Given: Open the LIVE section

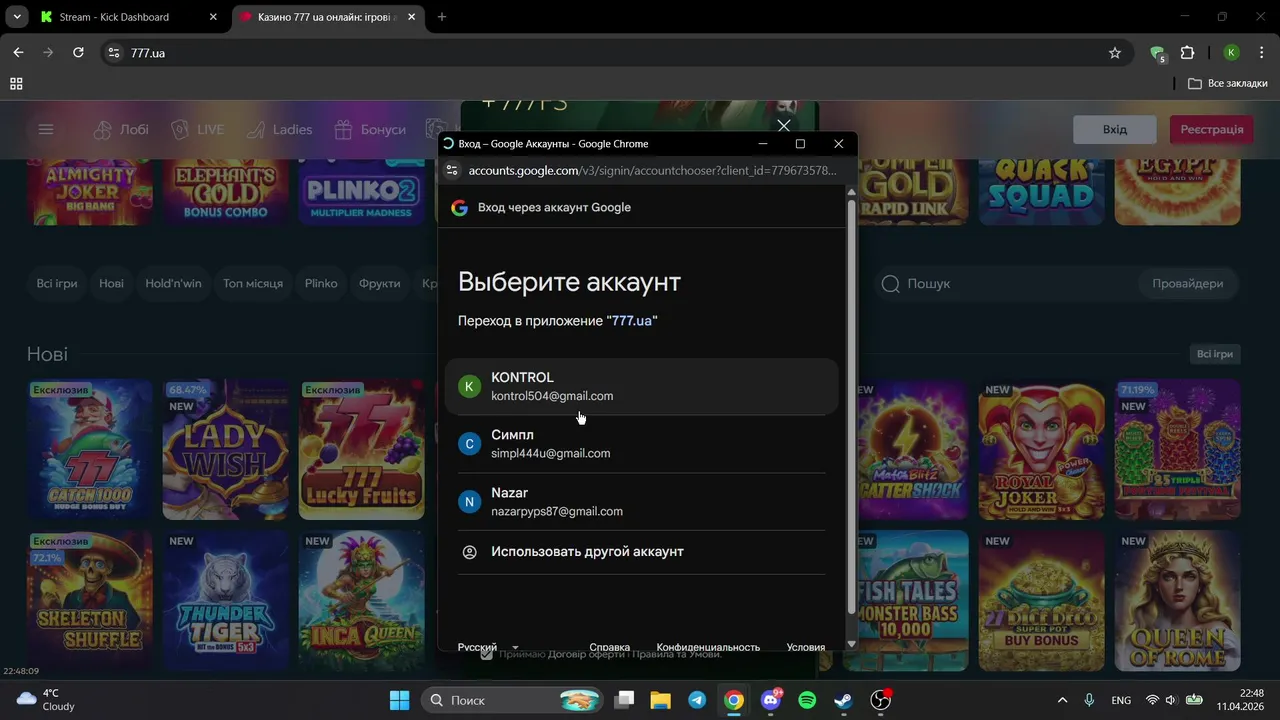Looking at the screenshot, I should (197, 130).
